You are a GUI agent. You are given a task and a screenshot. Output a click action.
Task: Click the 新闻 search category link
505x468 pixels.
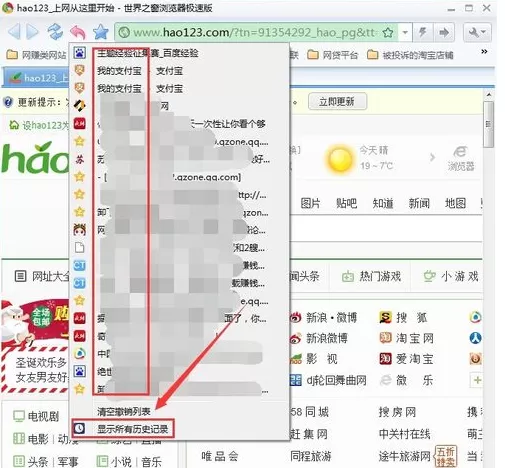[x=419, y=203]
